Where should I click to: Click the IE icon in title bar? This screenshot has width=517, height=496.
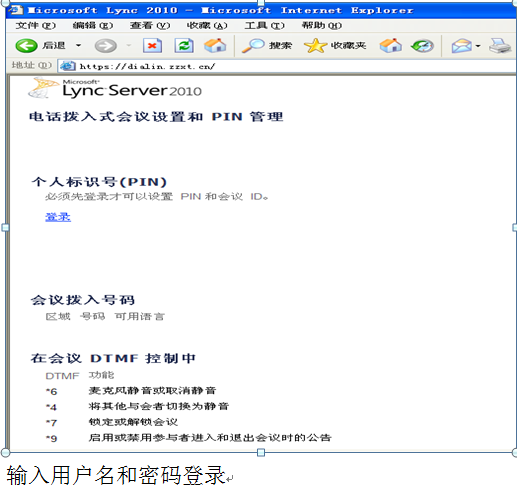(15, 10)
